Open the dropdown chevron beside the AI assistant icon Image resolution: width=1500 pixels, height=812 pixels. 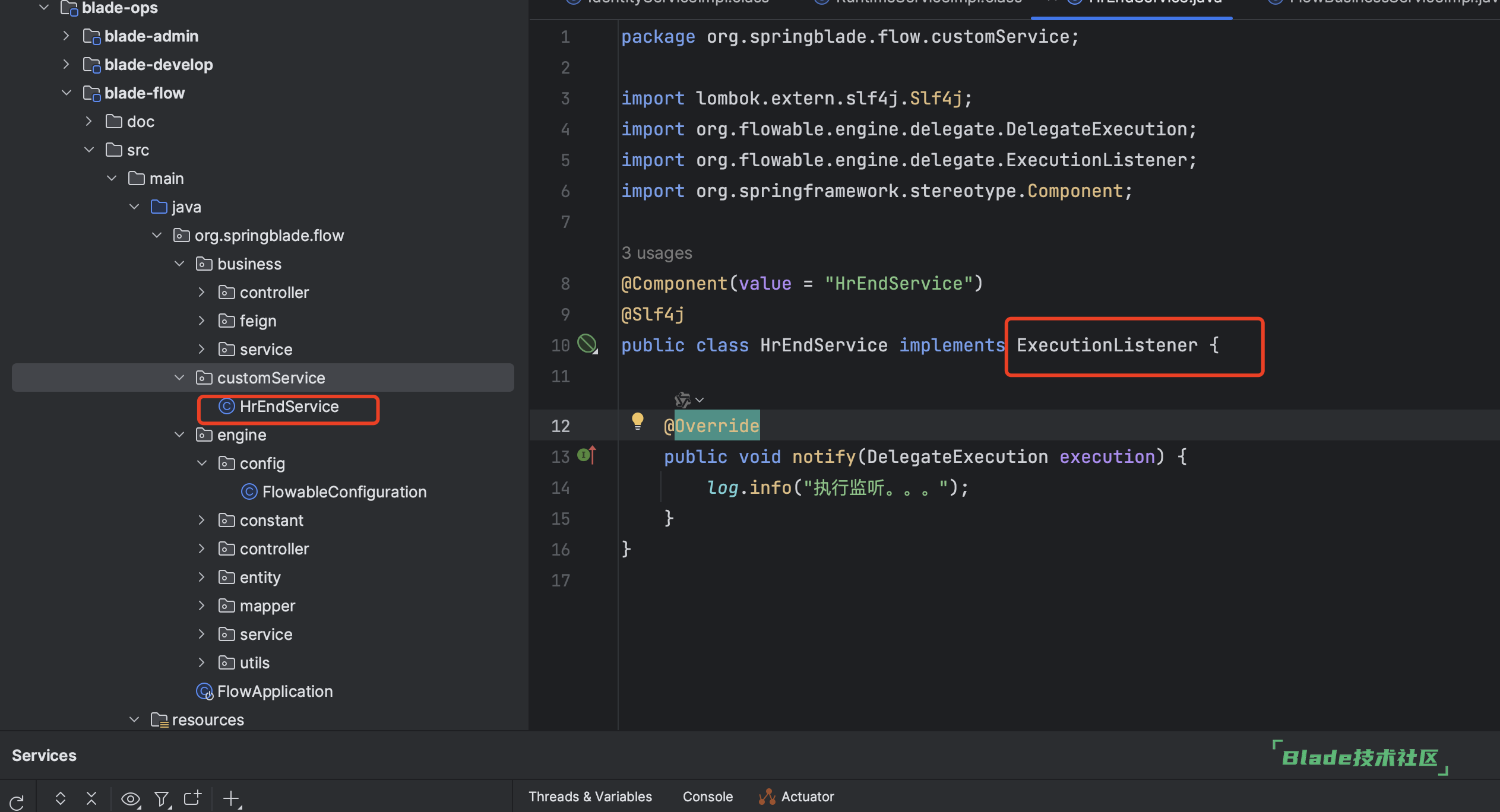(700, 400)
